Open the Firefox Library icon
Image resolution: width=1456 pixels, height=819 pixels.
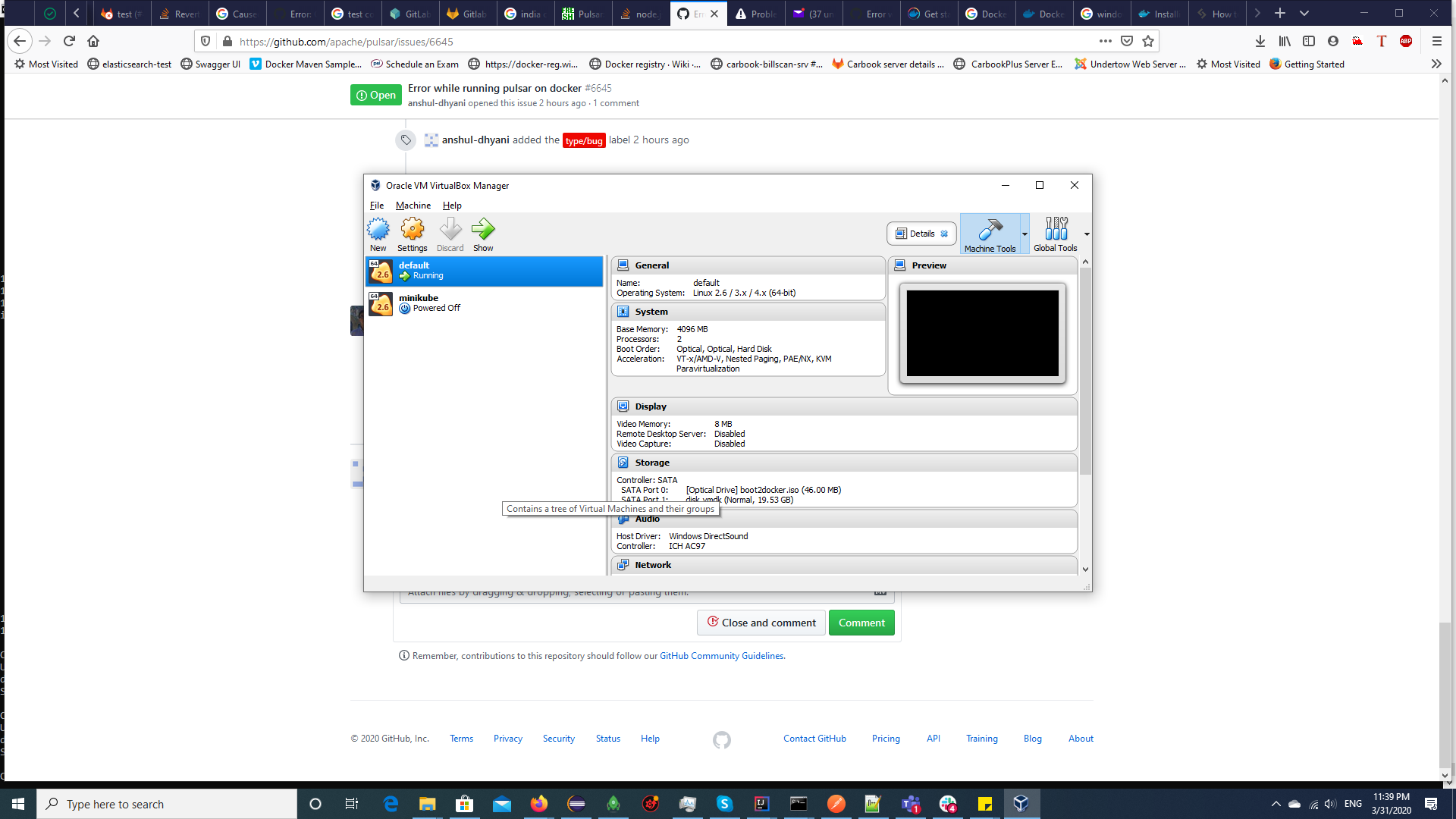click(1285, 41)
